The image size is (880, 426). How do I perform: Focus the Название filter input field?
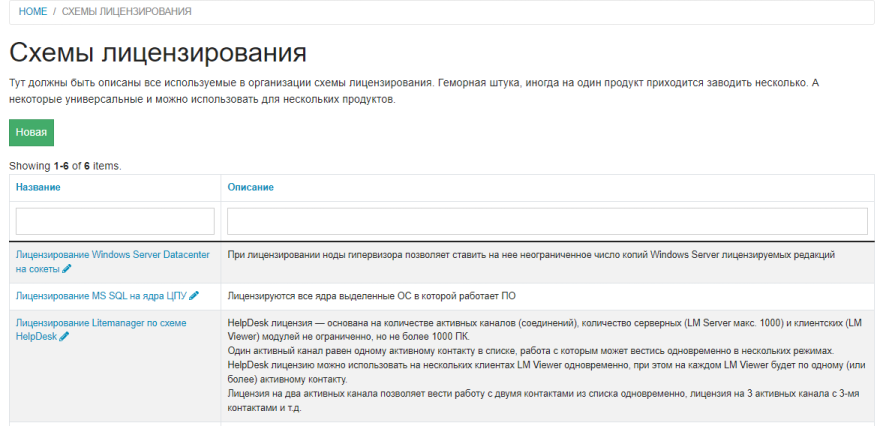tap(115, 221)
